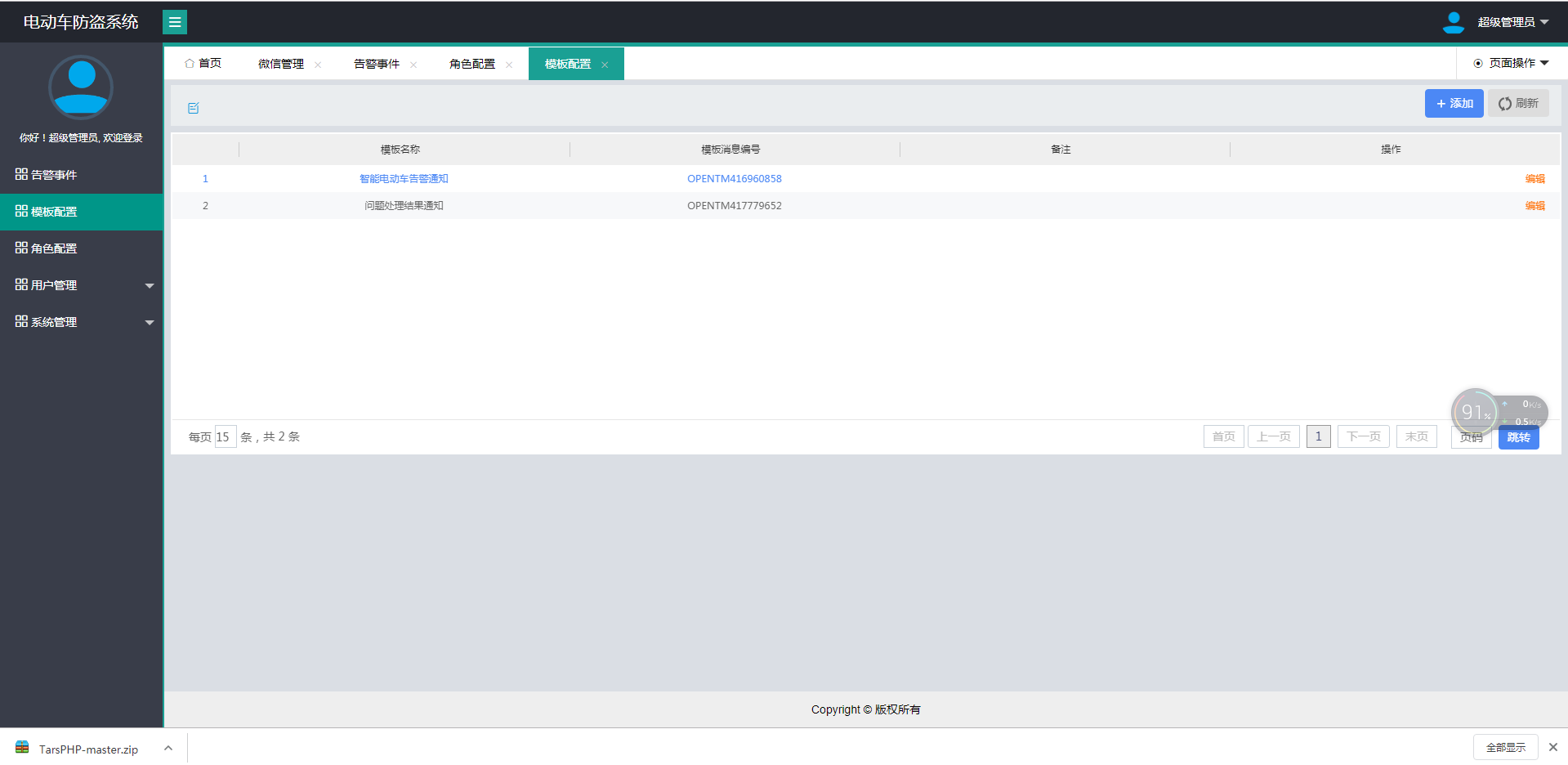Click the OPENTM417779652 cell
The image size is (1568, 765).
[734, 206]
